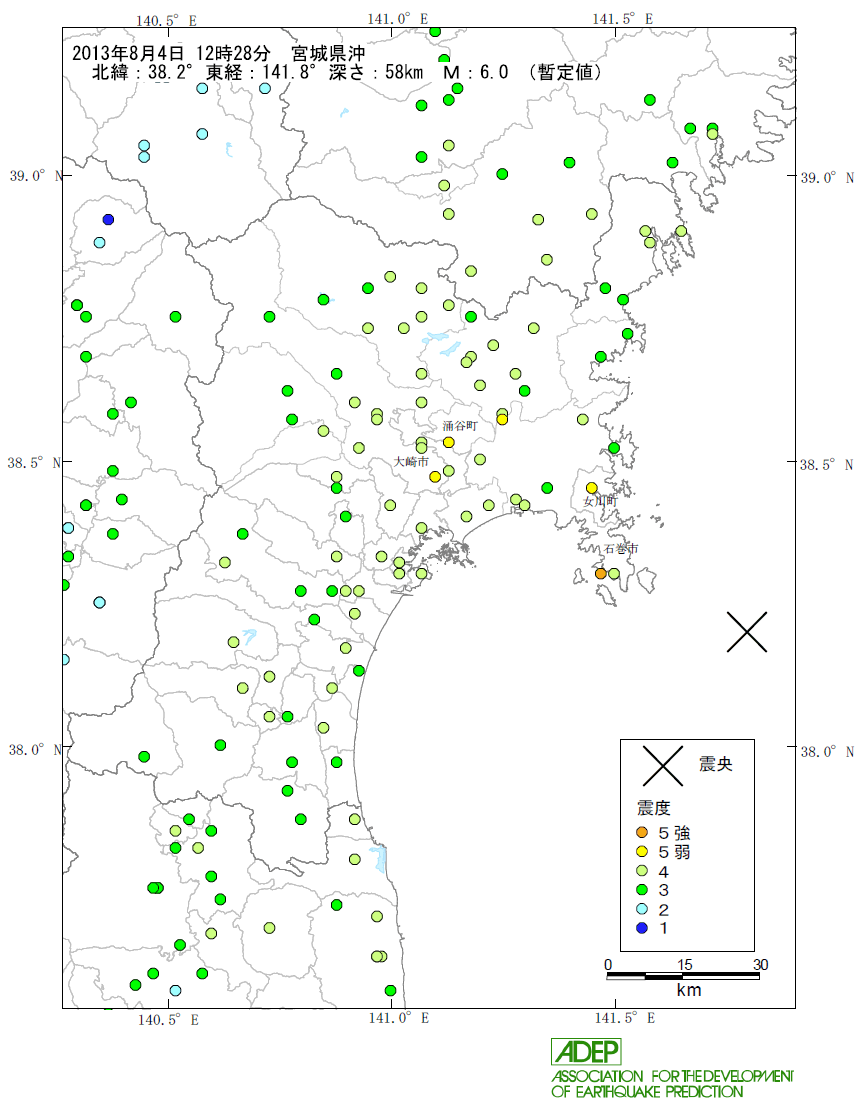Click the 涌谷町 town label
This screenshot has height=1106, width=864.
tap(460, 426)
